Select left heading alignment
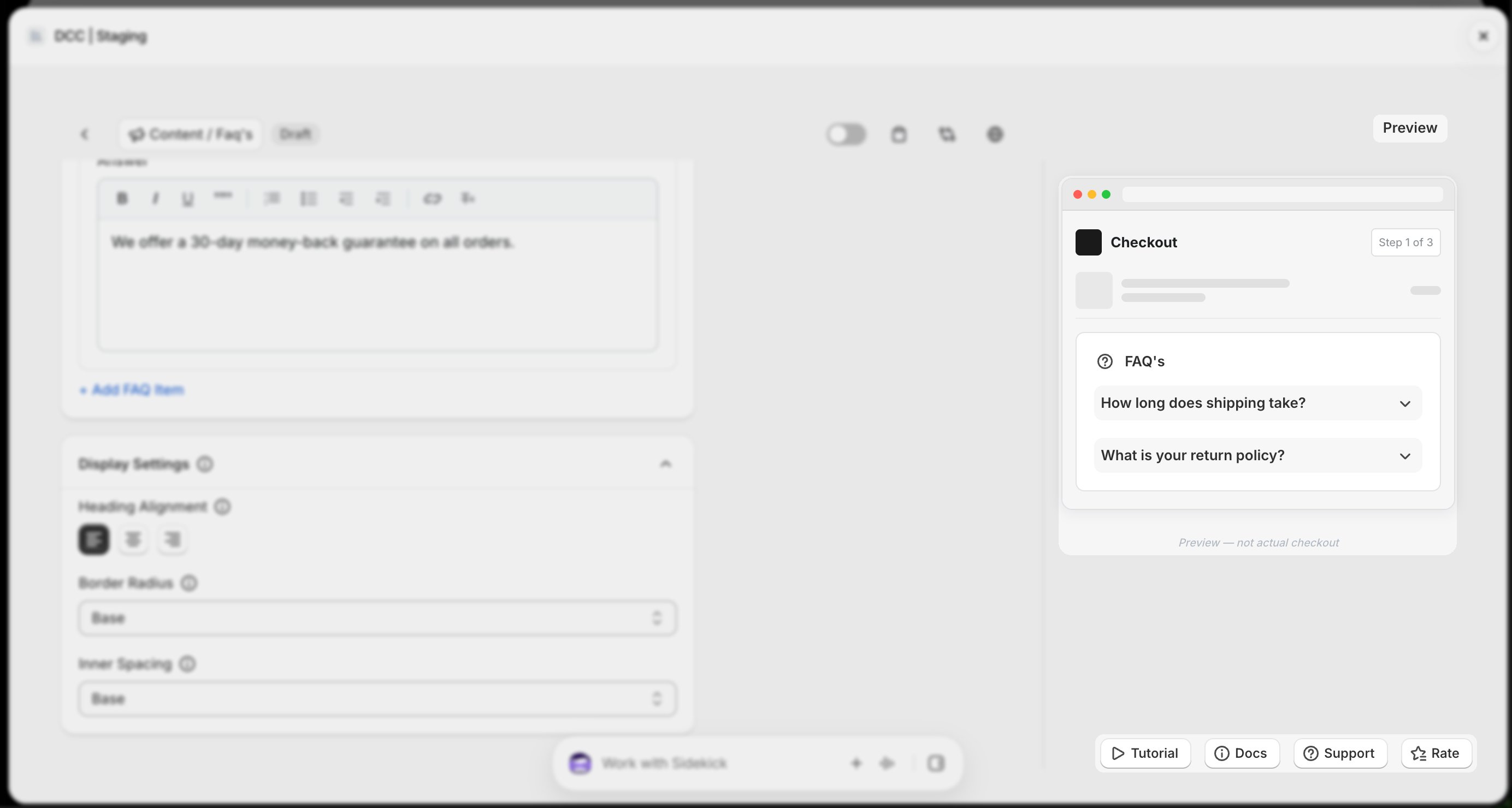Viewport: 1512px width, 808px height. click(x=94, y=539)
